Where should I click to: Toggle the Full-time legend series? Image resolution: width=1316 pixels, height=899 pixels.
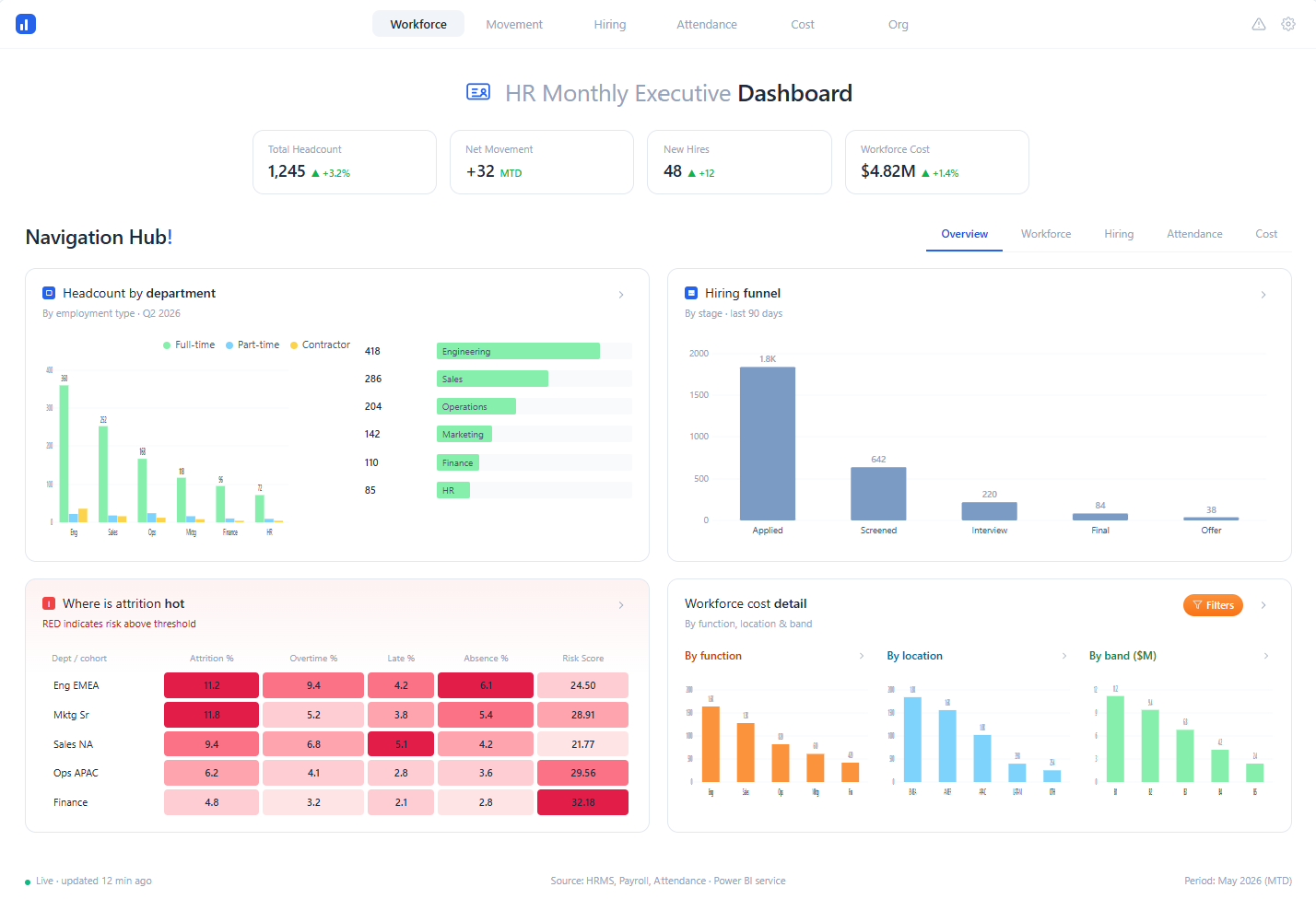pyautogui.click(x=189, y=344)
